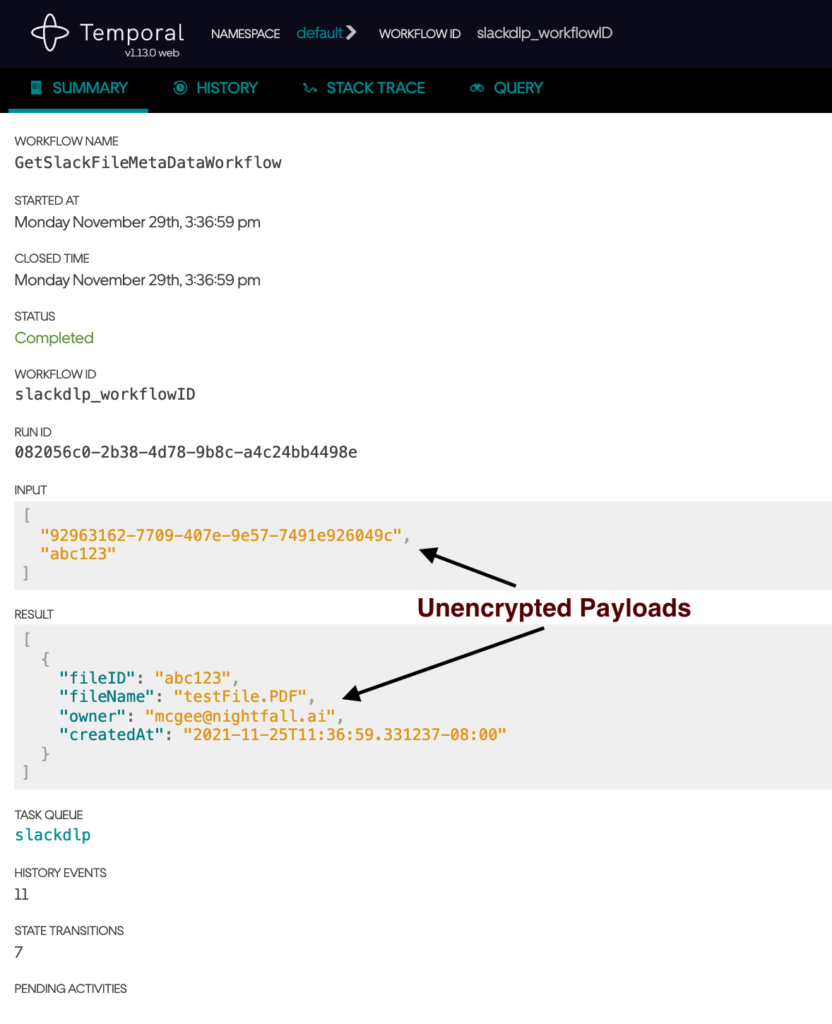Click the green Completed status text
Screen dimensions: 832x1024
pyautogui.click(x=54, y=338)
